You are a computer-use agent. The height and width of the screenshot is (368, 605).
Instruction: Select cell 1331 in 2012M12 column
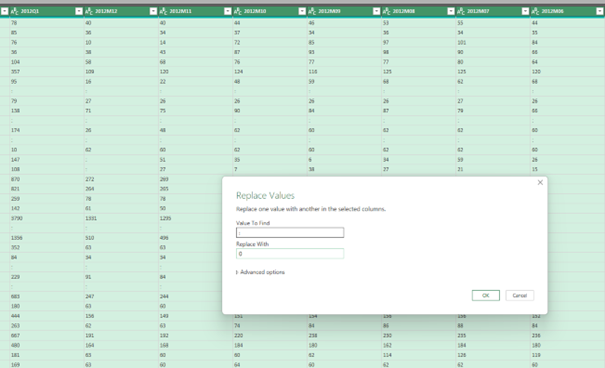click(x=121, y=218)
